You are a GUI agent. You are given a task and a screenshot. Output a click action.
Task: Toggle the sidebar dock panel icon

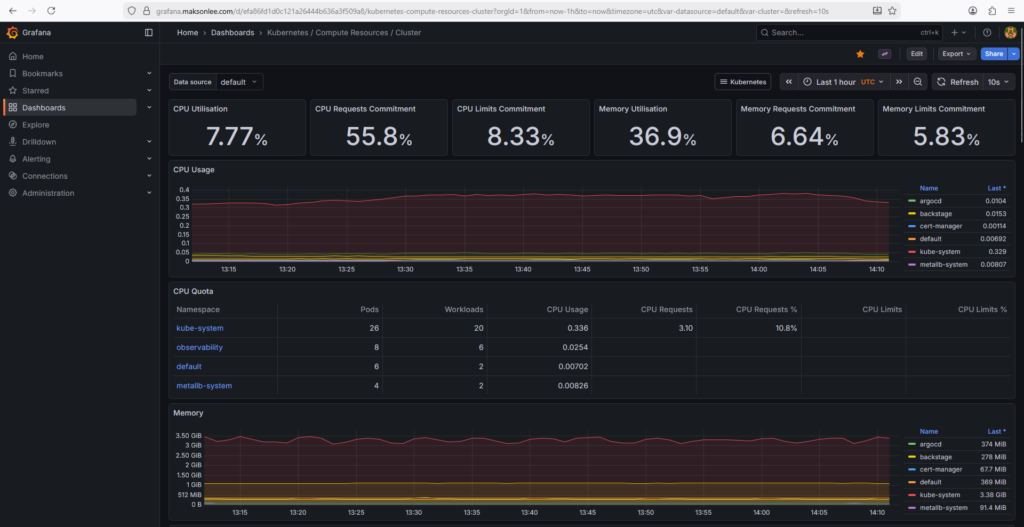149,32
